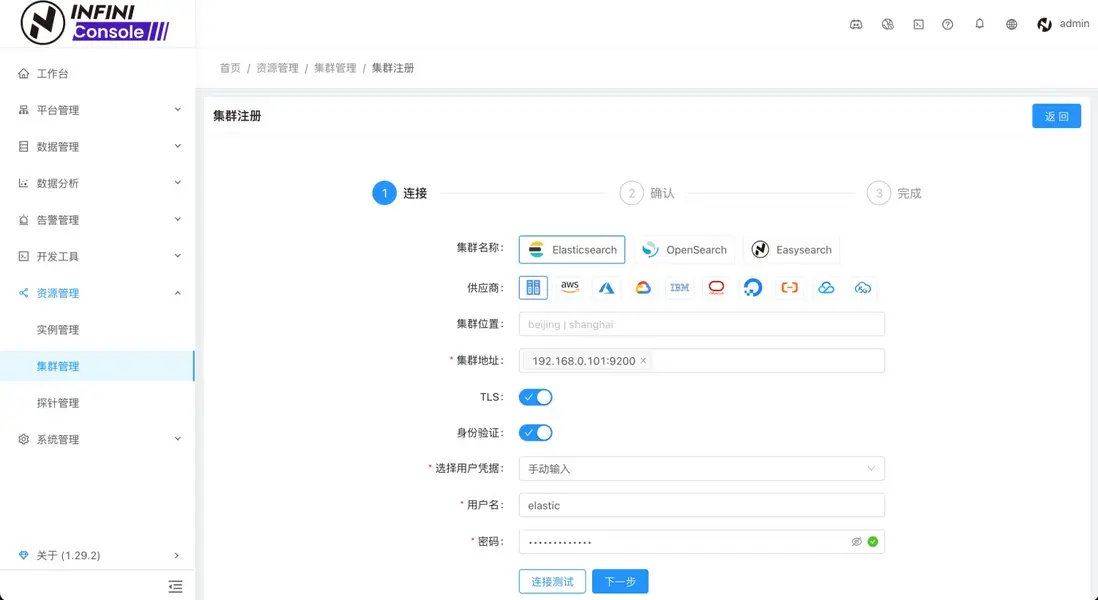Click the INFINI Console logo
Image resolution: width=1098 pixels, height=600 pixels.
[95, 22]
